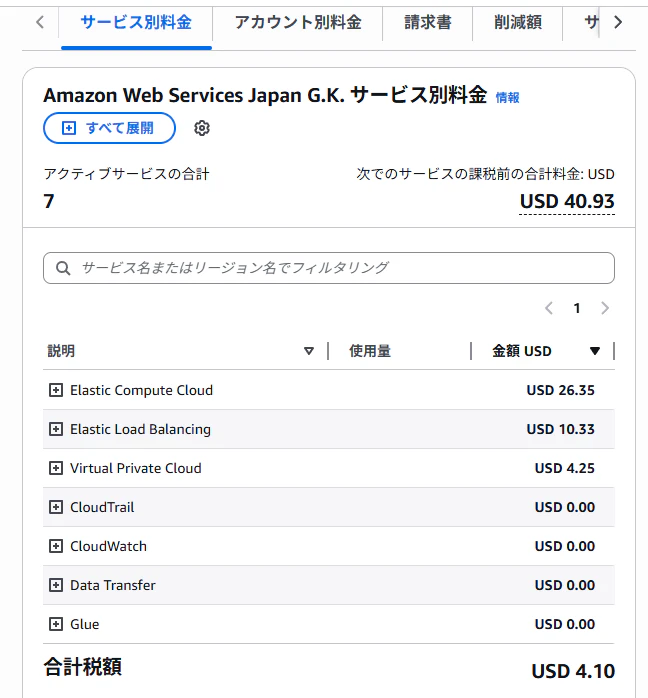The image size is (648, 698).
Task: Expand the Glue row
Action: 56,624
